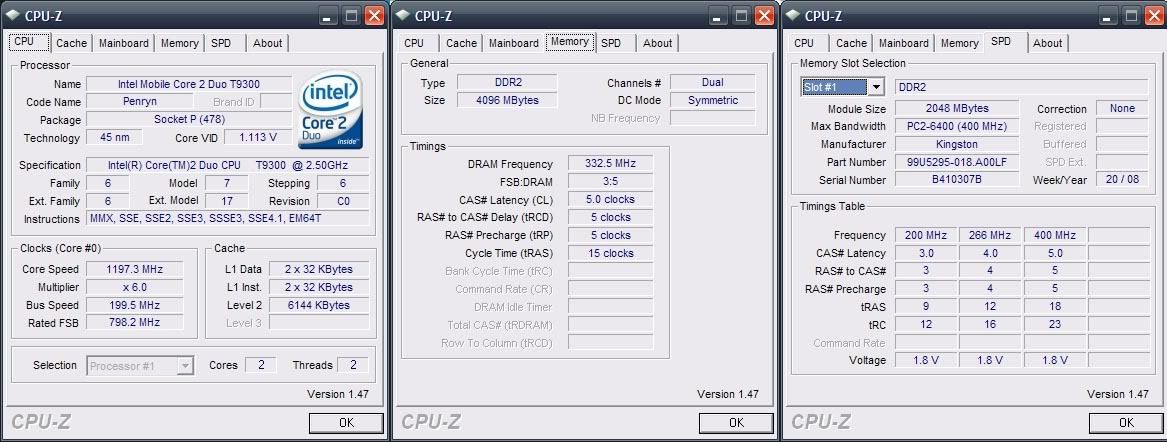This screenshot has height=442, width=1167.
Task: Click the Serial Number value 'B410307B'
Action: 957,180
